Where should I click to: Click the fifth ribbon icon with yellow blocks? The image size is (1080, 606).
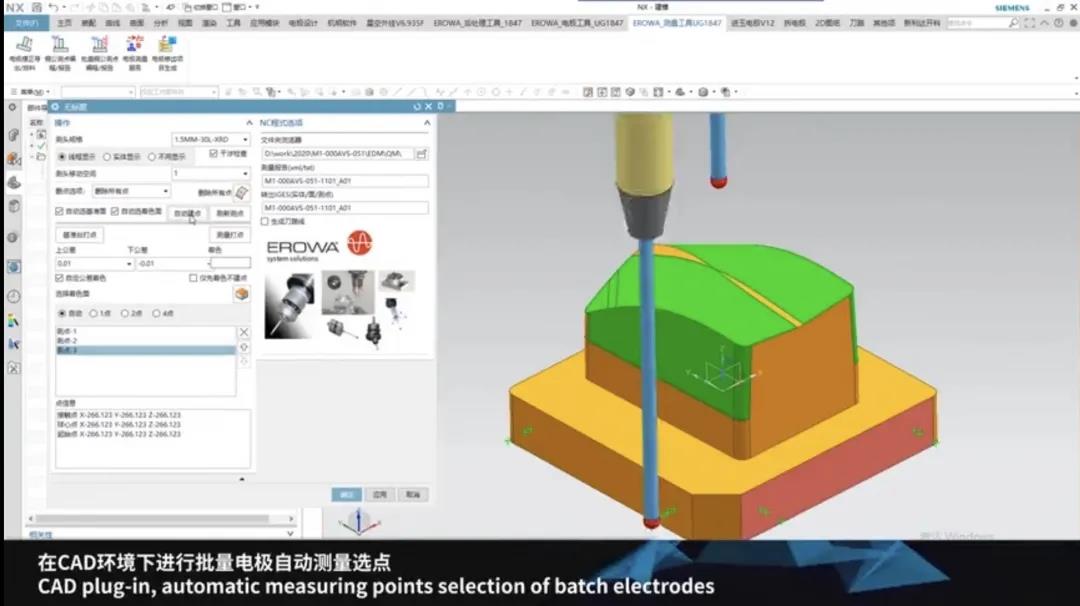pos(167,45)
